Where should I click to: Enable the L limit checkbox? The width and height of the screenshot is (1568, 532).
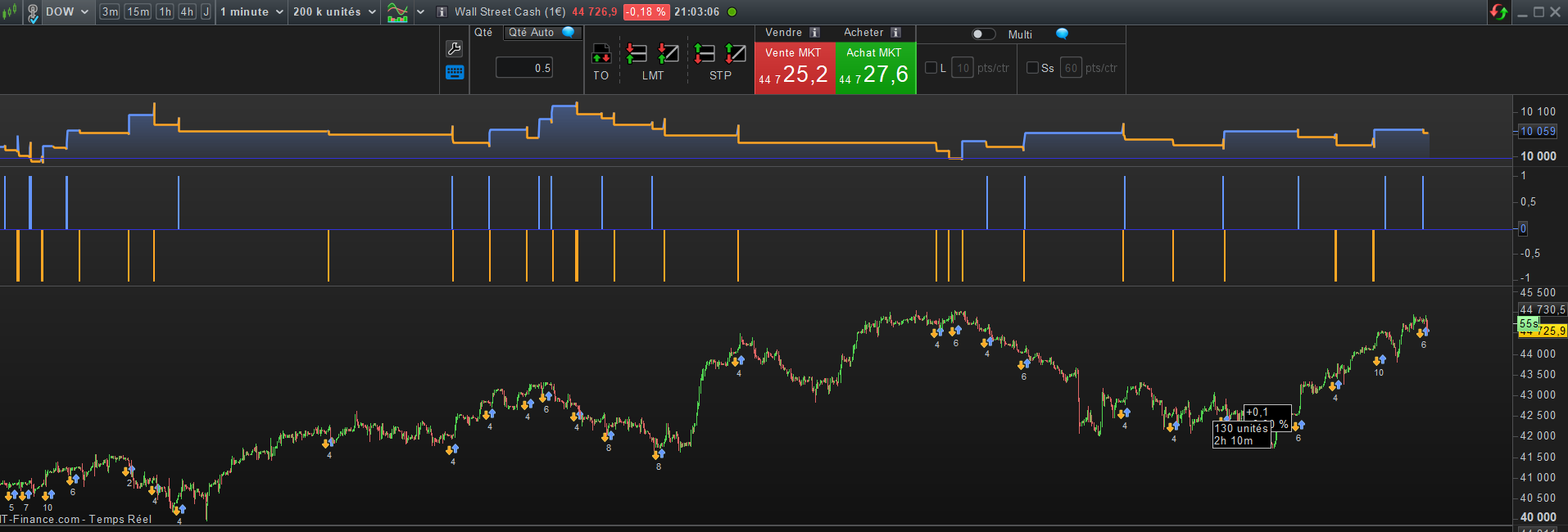pyautogui.click(x=931, y=68)
